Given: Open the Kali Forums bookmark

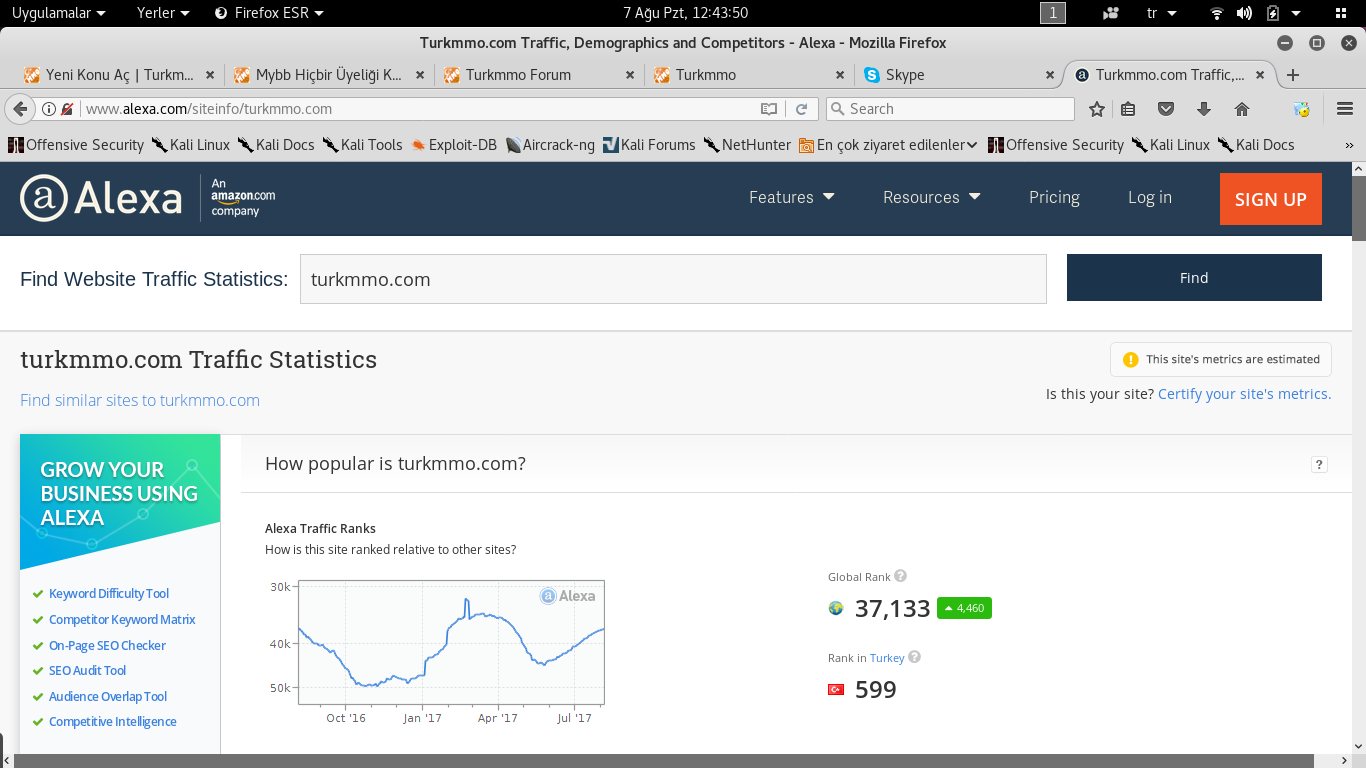Looking at the screenshot, I should (649, 145).
